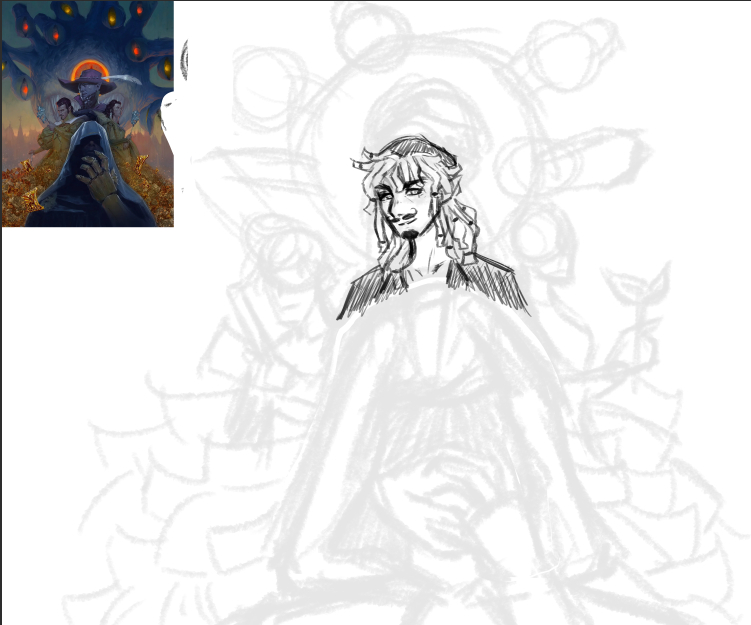Click the inked character's goatee
751x625 pixels.
pyautogui.click(x=407, y=237)
